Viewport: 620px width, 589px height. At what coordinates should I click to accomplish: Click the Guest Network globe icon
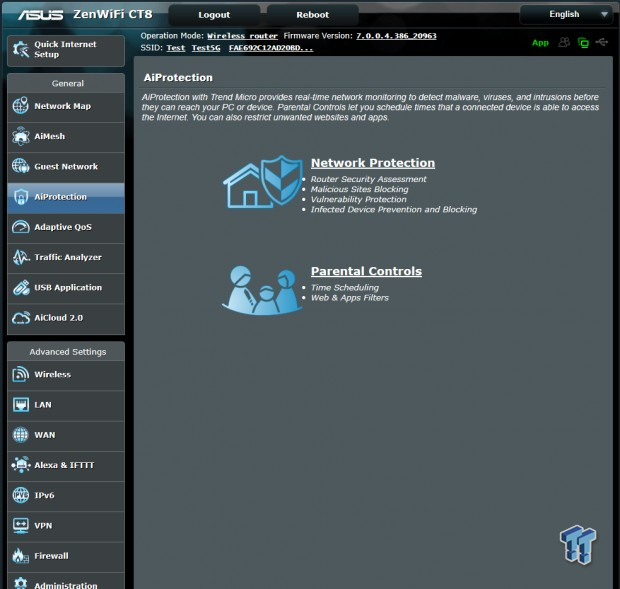tap(21, 166)
